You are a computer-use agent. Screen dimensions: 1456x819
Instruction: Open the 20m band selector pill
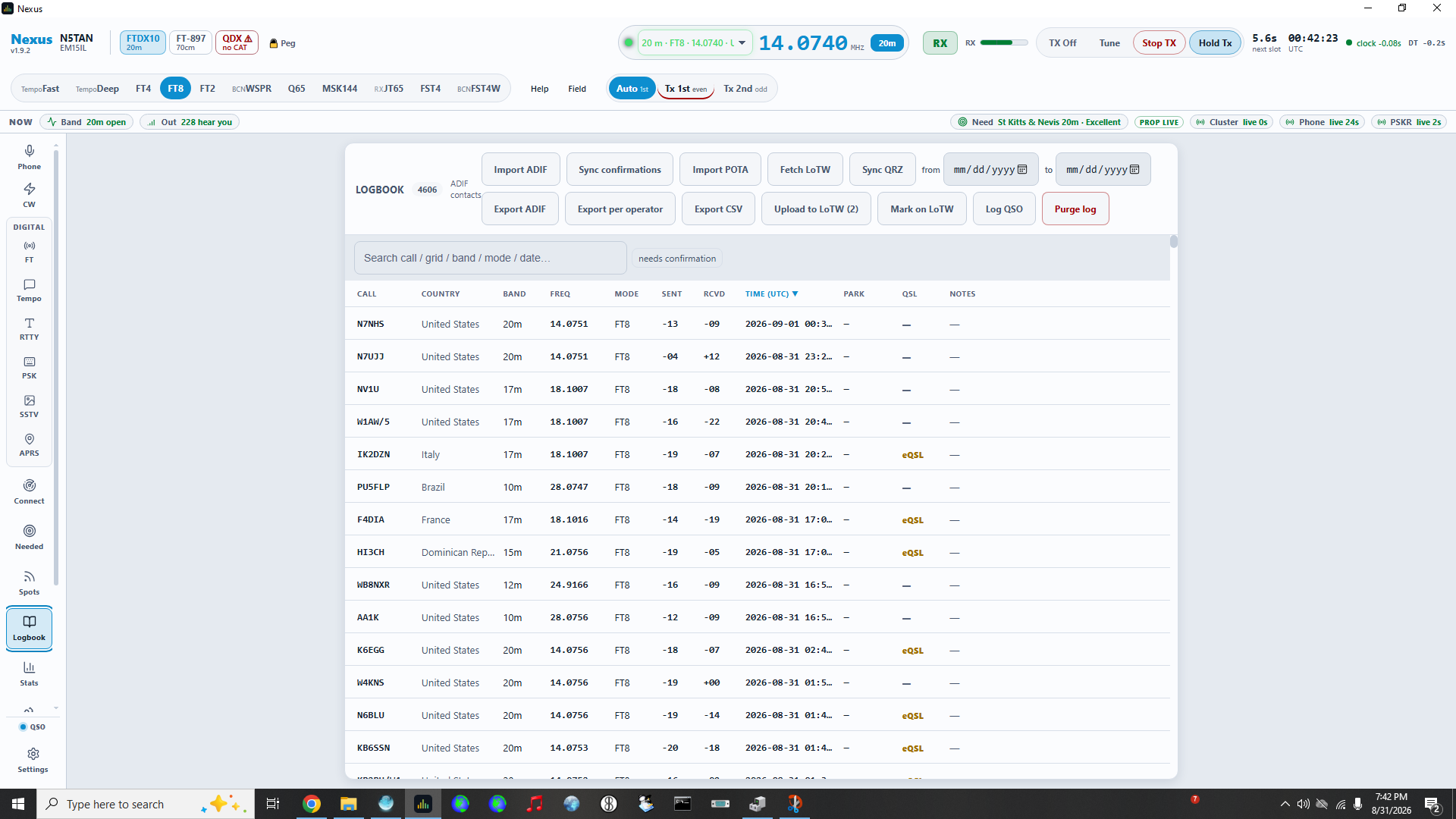click(x=886, y=43)
